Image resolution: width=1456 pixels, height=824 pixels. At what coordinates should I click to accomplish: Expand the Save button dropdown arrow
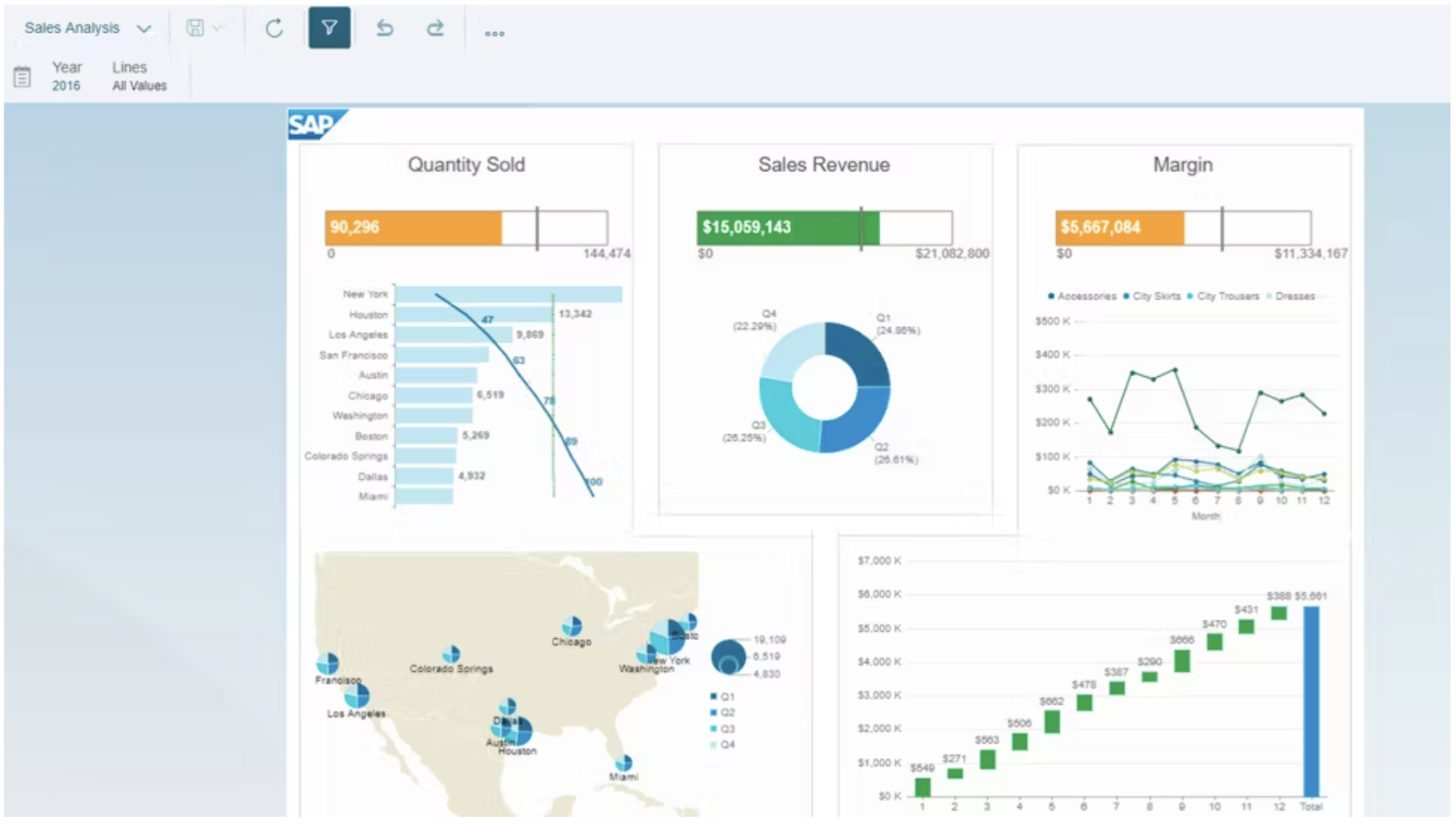(x=216, y=28)
